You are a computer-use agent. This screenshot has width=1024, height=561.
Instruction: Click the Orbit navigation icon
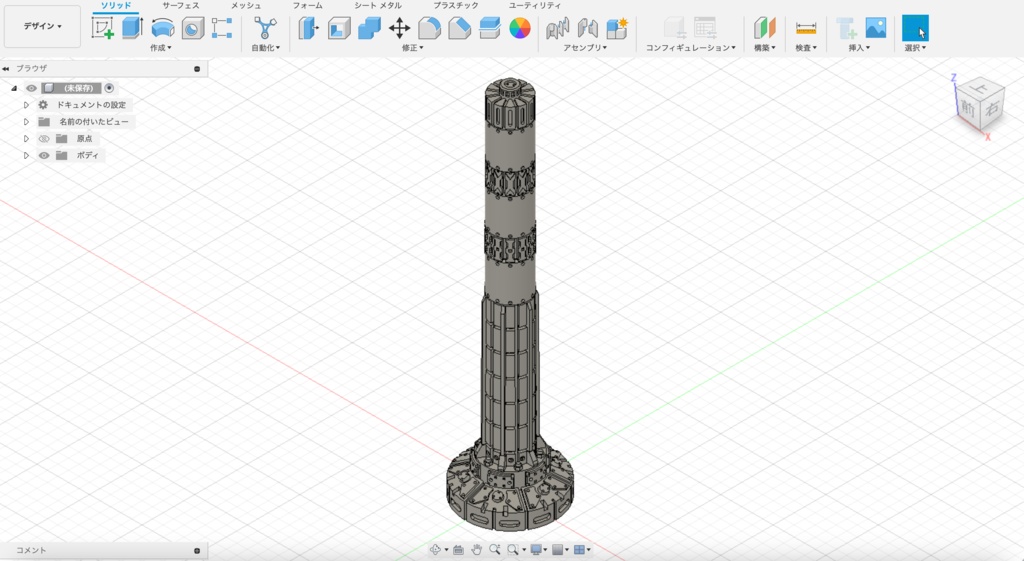(435, 550)
